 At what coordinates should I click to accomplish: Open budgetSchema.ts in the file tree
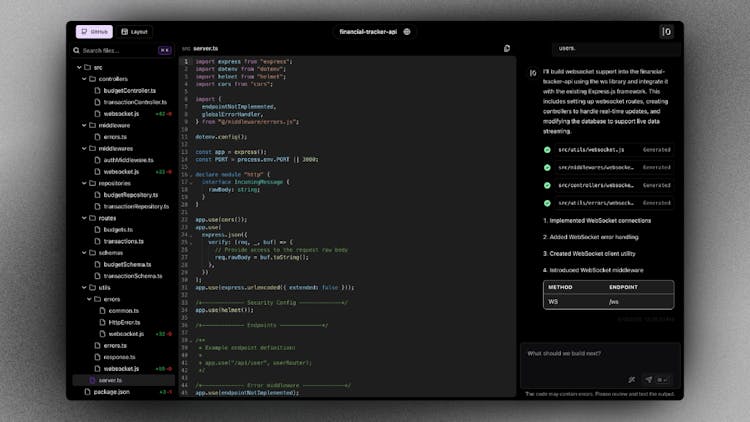(x=127, y=264)
